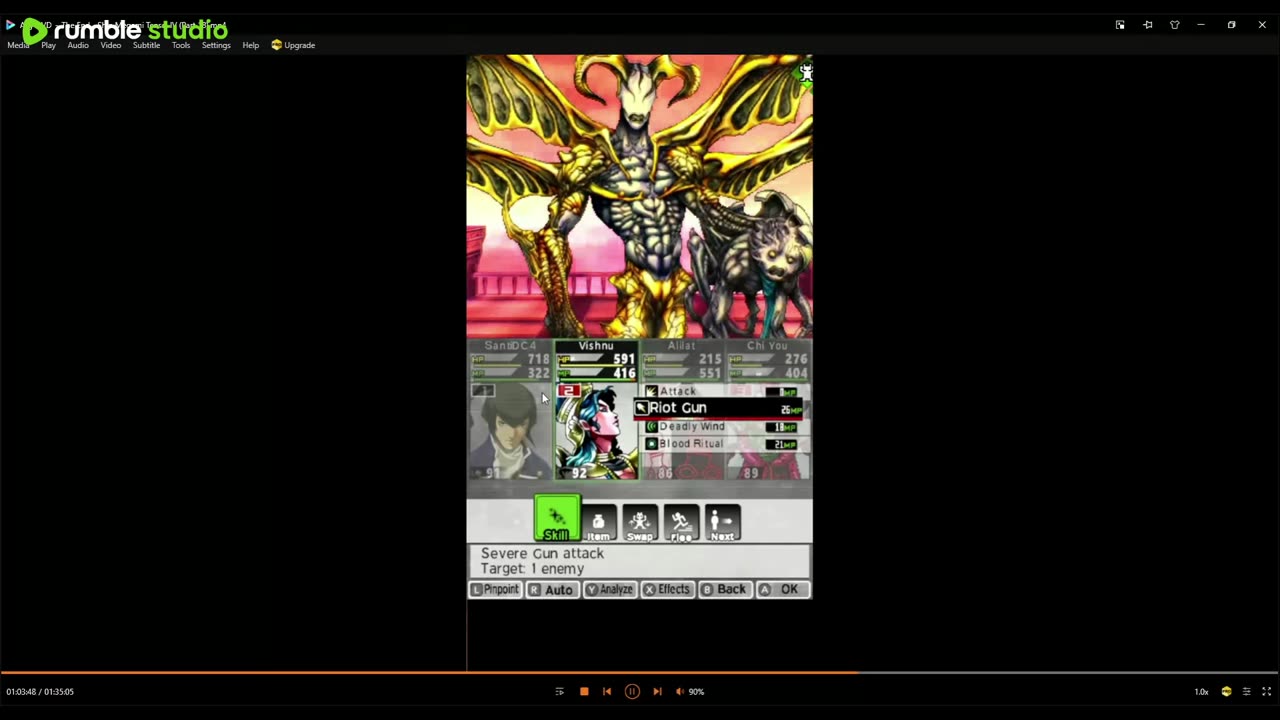Image resolution: width=1280 pixels, height=720 pixels.
Task: Mute the audio via speaker icon
Action: point(680,691)
